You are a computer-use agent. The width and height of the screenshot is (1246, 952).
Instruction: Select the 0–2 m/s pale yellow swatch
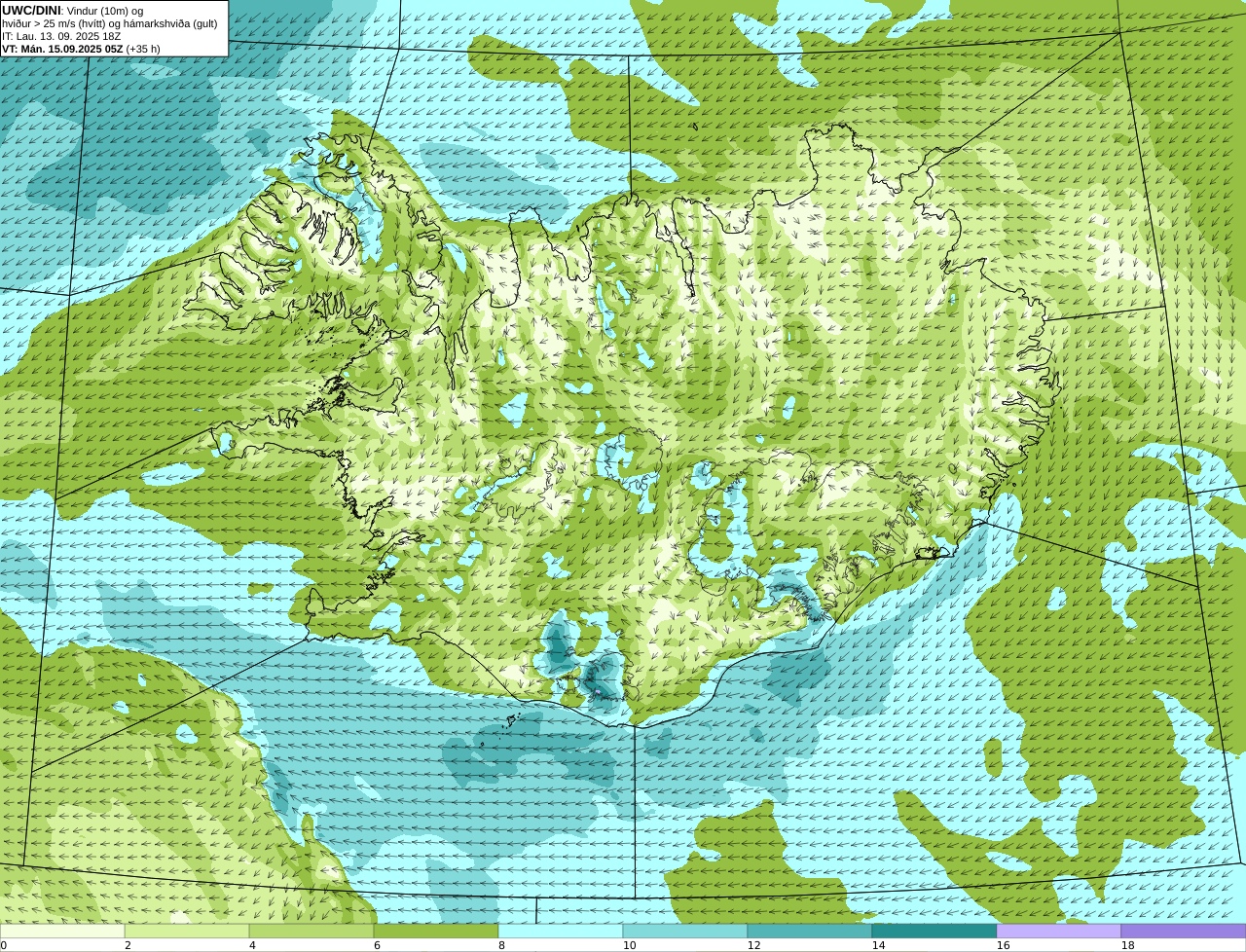click(62, 931)
